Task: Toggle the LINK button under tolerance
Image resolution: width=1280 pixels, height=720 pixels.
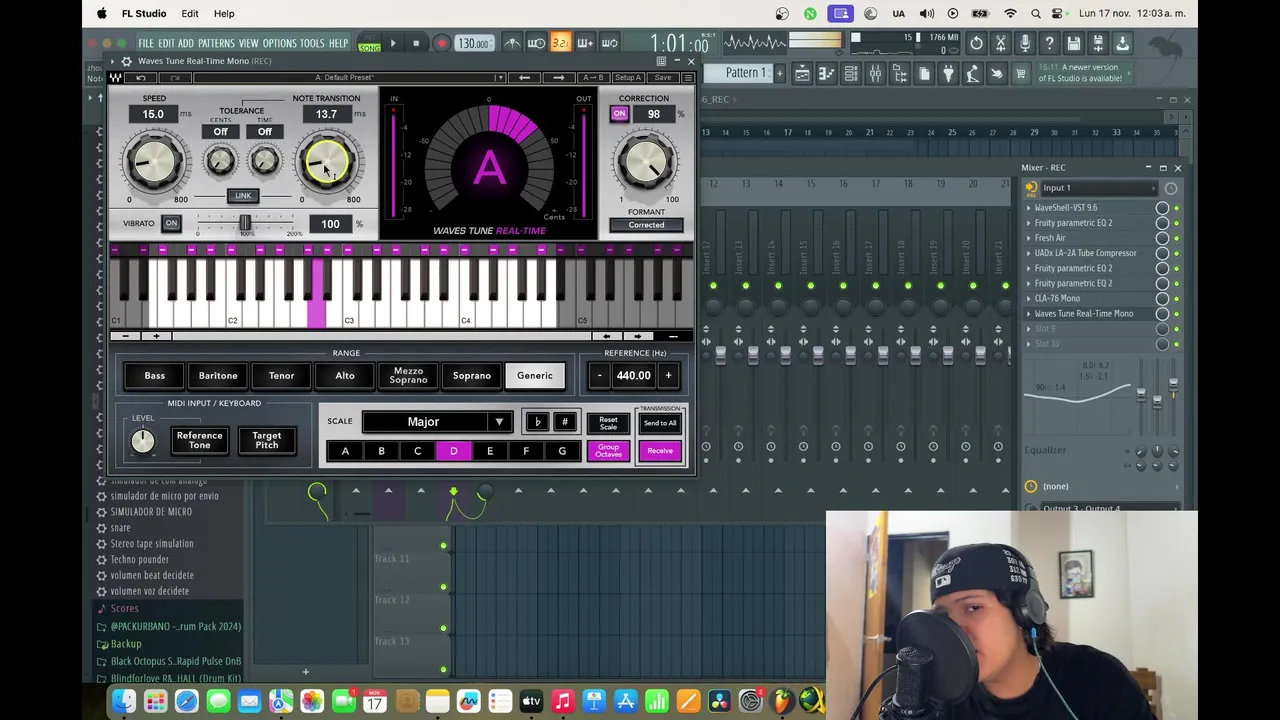Action: pos(243,196)
